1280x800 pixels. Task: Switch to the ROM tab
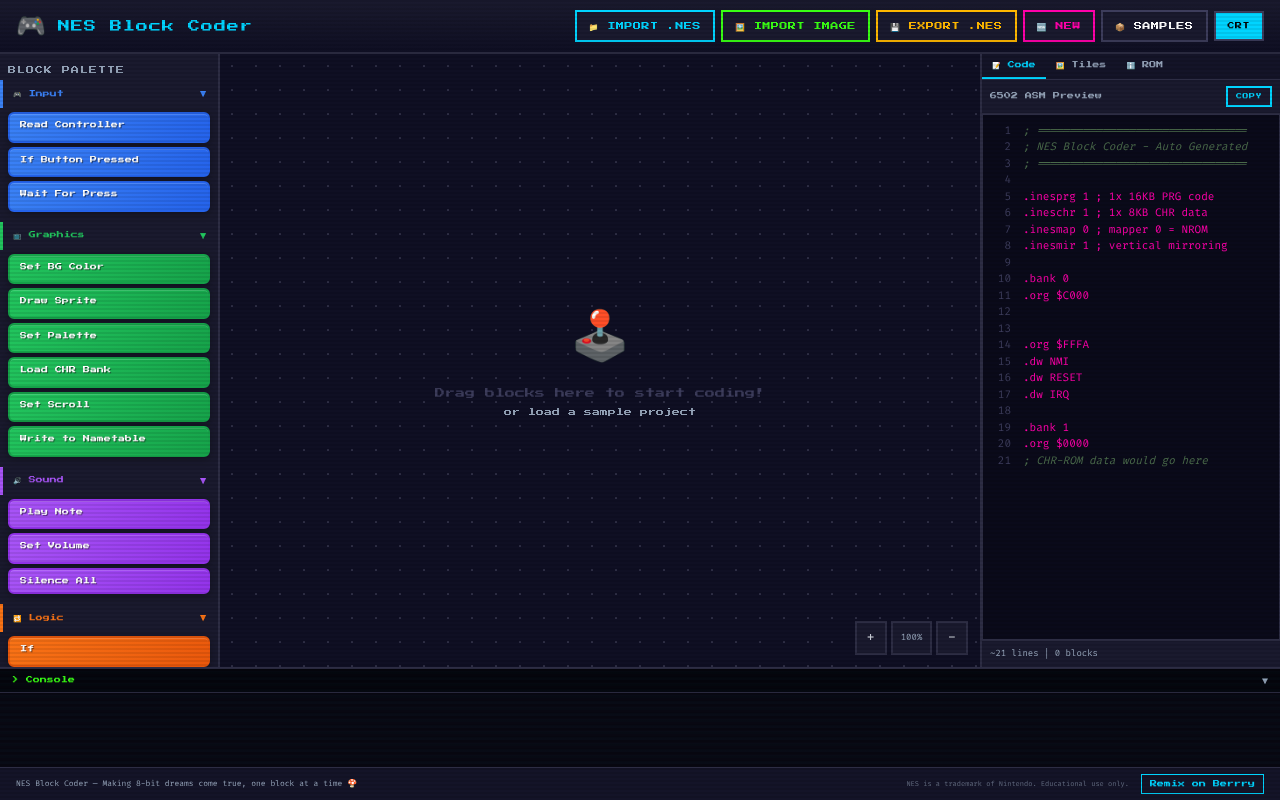click(1145, 65)
